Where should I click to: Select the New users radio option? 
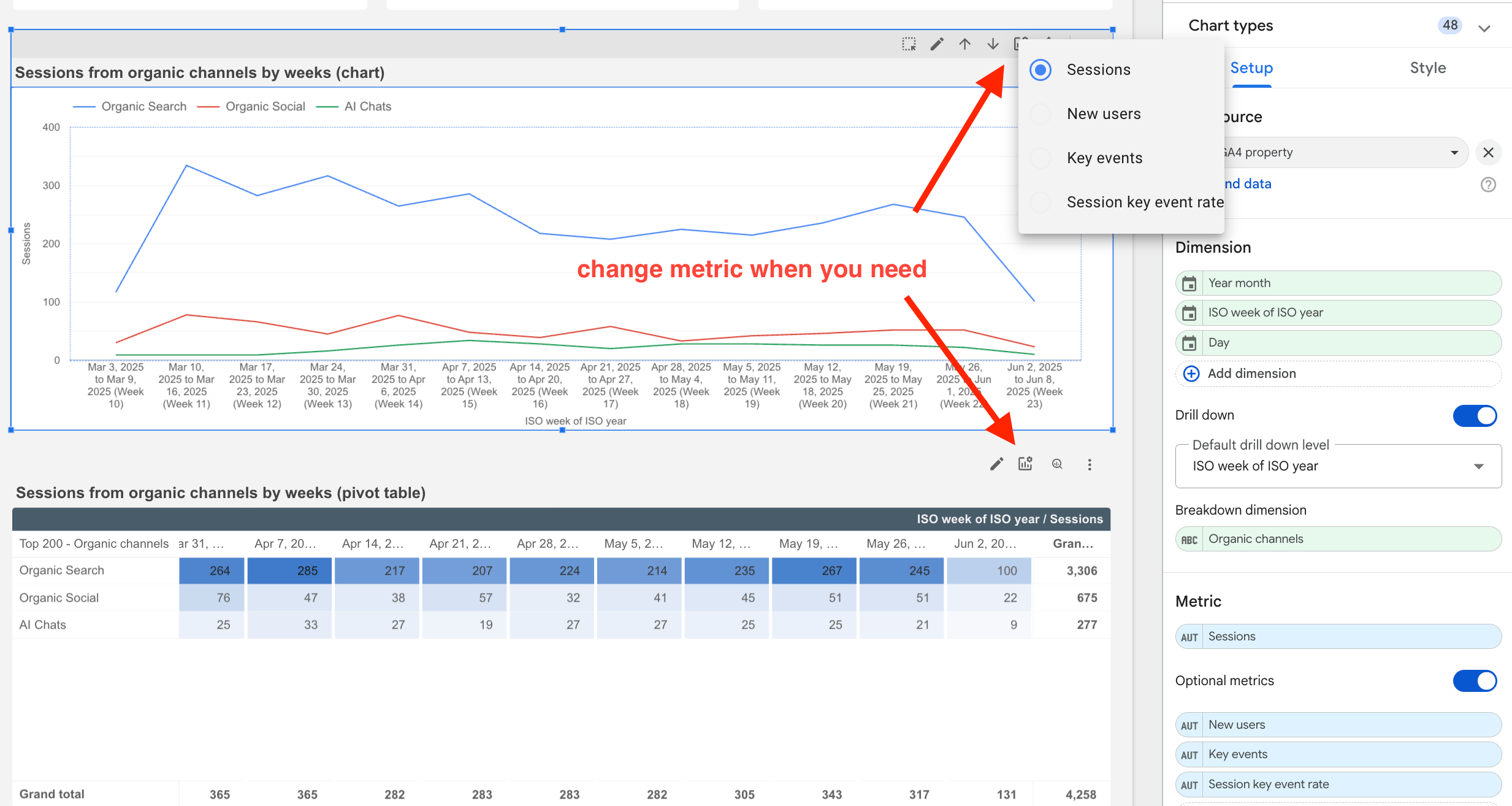pyautogui.click(x=1041, y=114)
